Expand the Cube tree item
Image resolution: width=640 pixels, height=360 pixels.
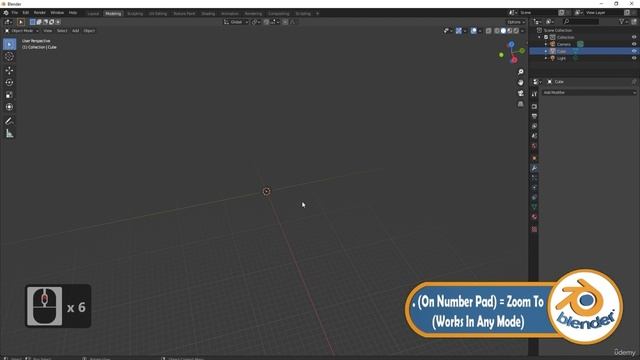(x=546, y=51)
